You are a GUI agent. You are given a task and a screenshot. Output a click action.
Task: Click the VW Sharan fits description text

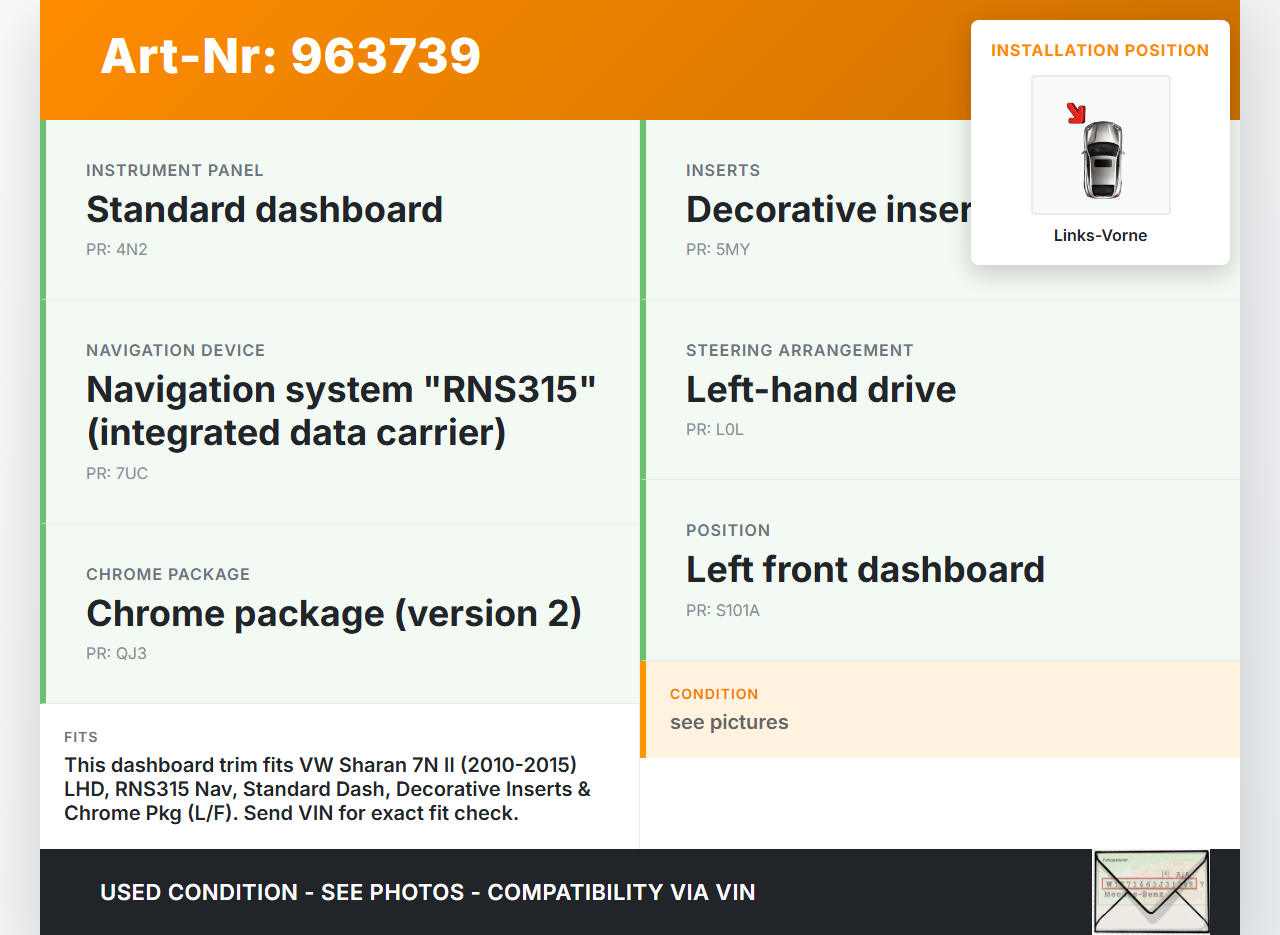click(x=327, y=789)
